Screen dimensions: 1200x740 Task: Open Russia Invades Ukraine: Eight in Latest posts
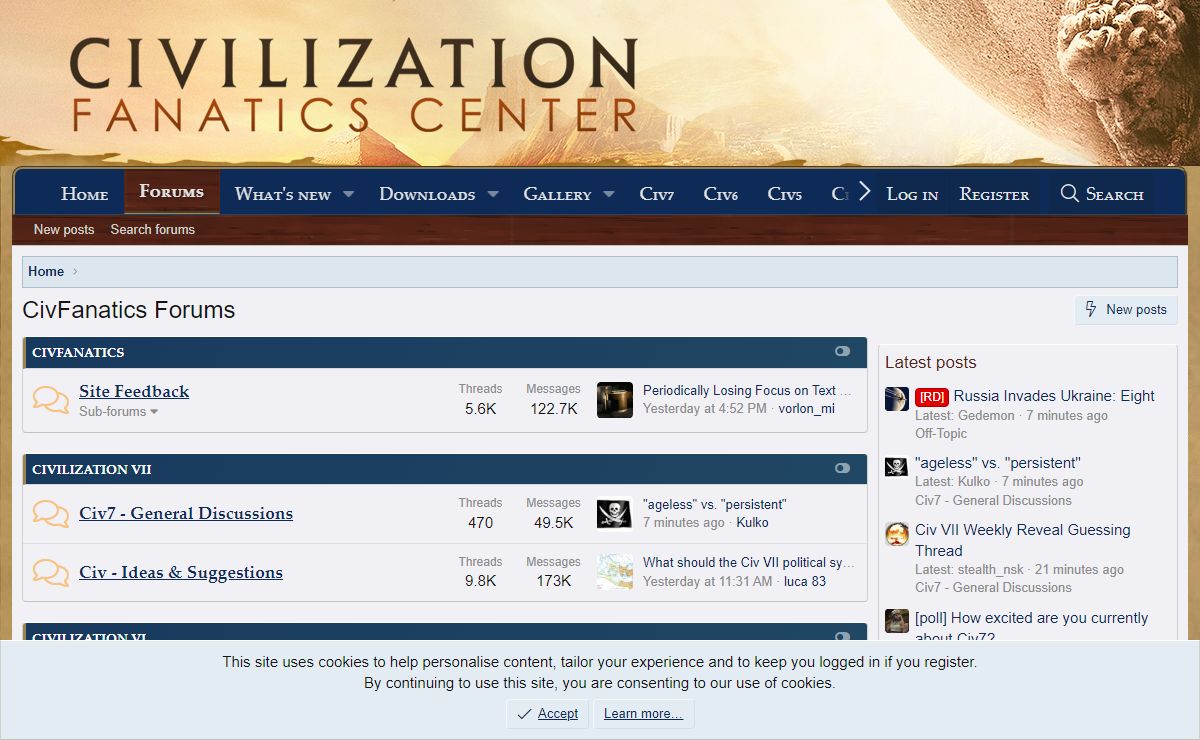pyautogui.click(x=1054, y=395)
